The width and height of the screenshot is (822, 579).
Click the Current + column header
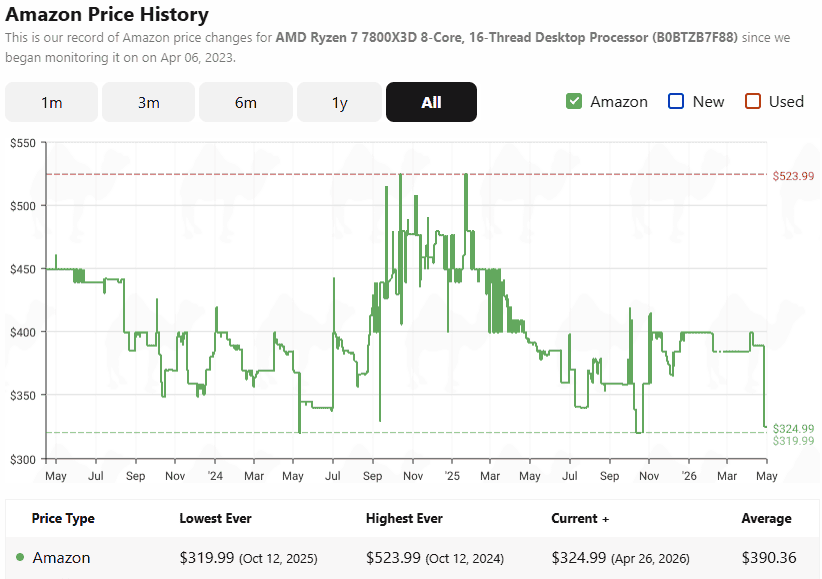tap(580, 519)
